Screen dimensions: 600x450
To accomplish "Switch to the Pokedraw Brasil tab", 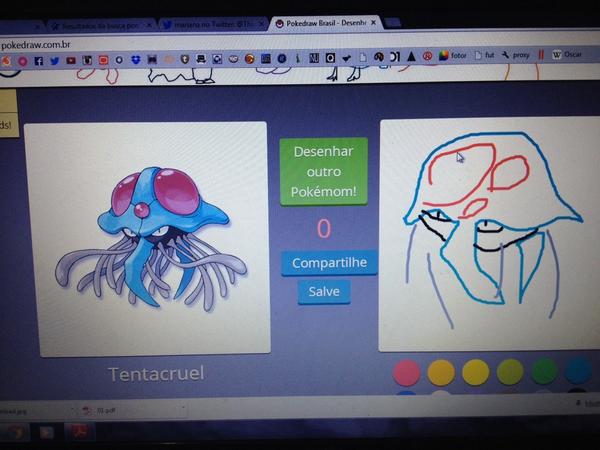I will click(325, 23).
